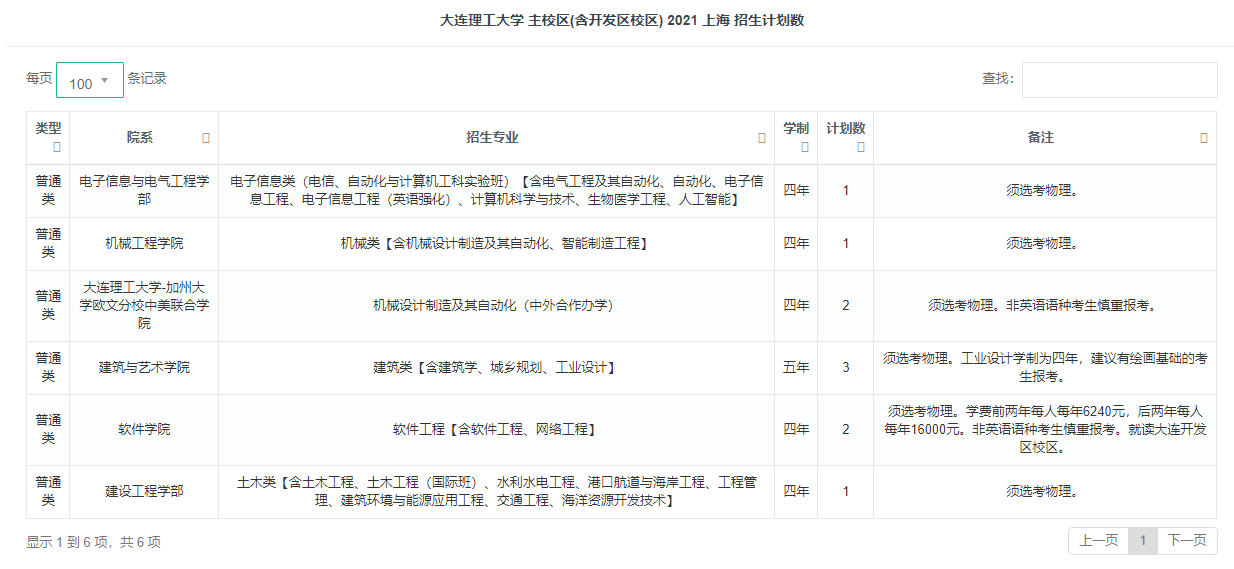1234x569 pixels.
Task: Sort by the 招生专业 column icon
Action: (762, 138)
